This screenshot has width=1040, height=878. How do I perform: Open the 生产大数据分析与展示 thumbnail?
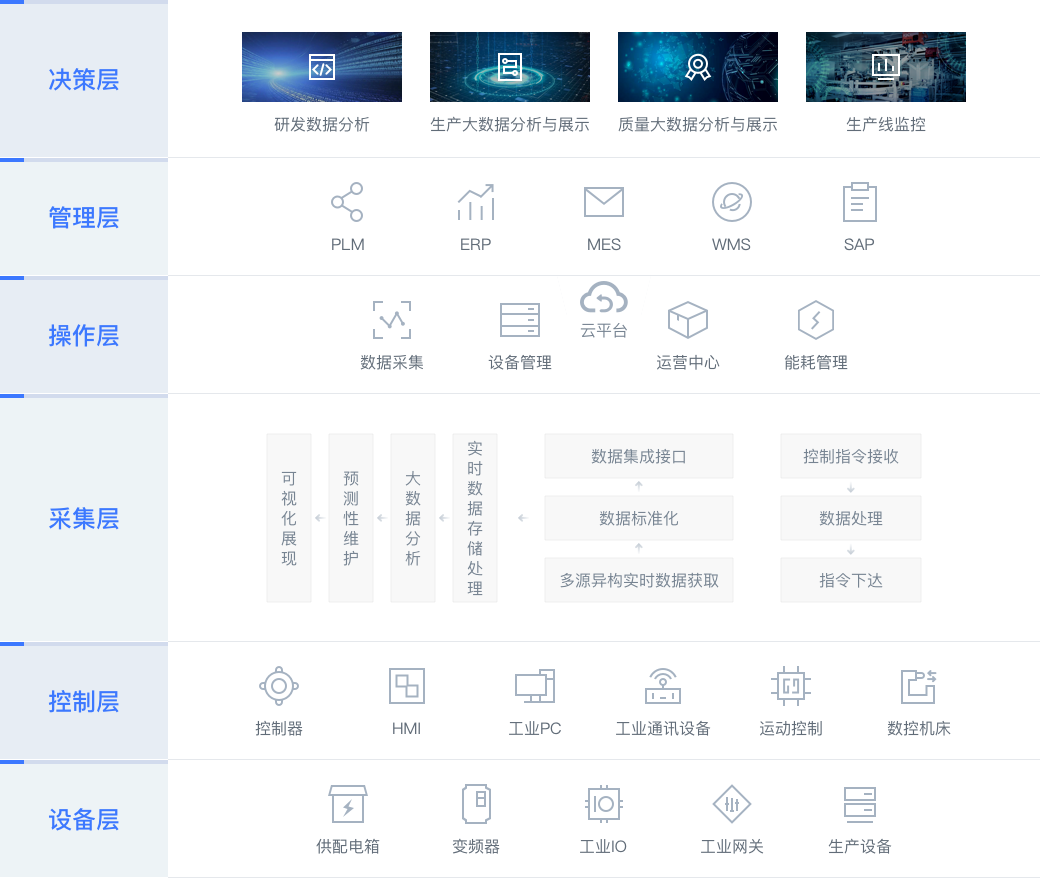(x=509, y=67)
